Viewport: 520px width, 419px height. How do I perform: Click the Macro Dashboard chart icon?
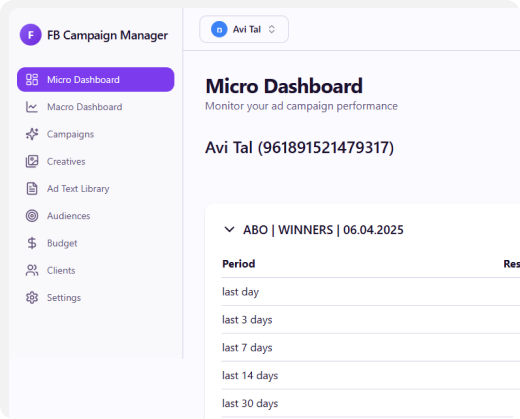pyautogui.click(x=32, y=107)
